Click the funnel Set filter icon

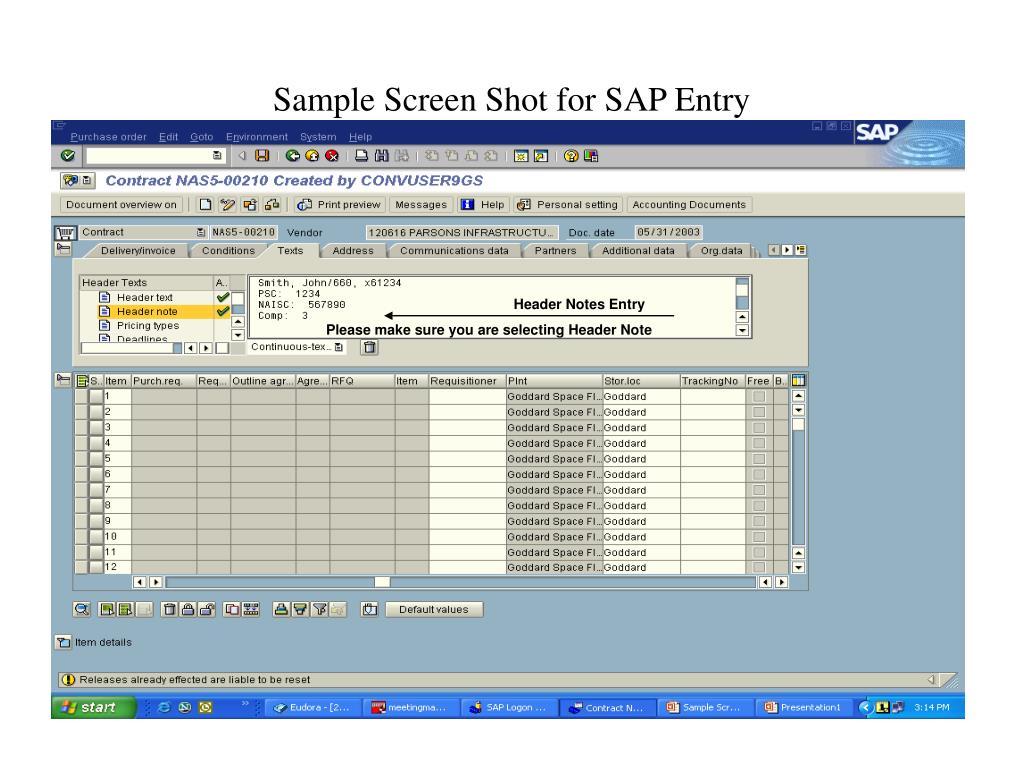(319, 609)
